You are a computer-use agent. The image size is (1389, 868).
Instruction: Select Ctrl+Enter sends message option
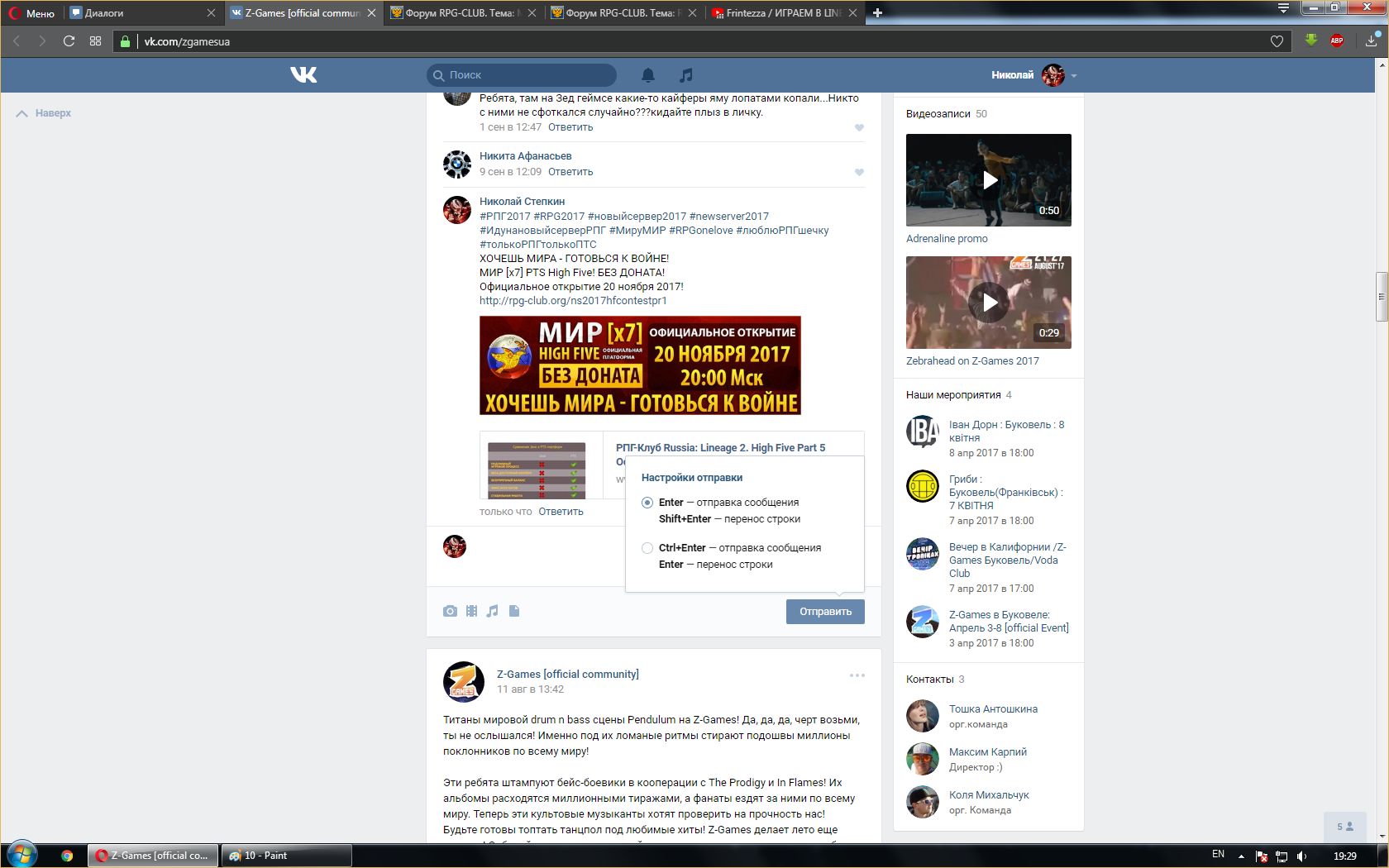pos(647,548)
